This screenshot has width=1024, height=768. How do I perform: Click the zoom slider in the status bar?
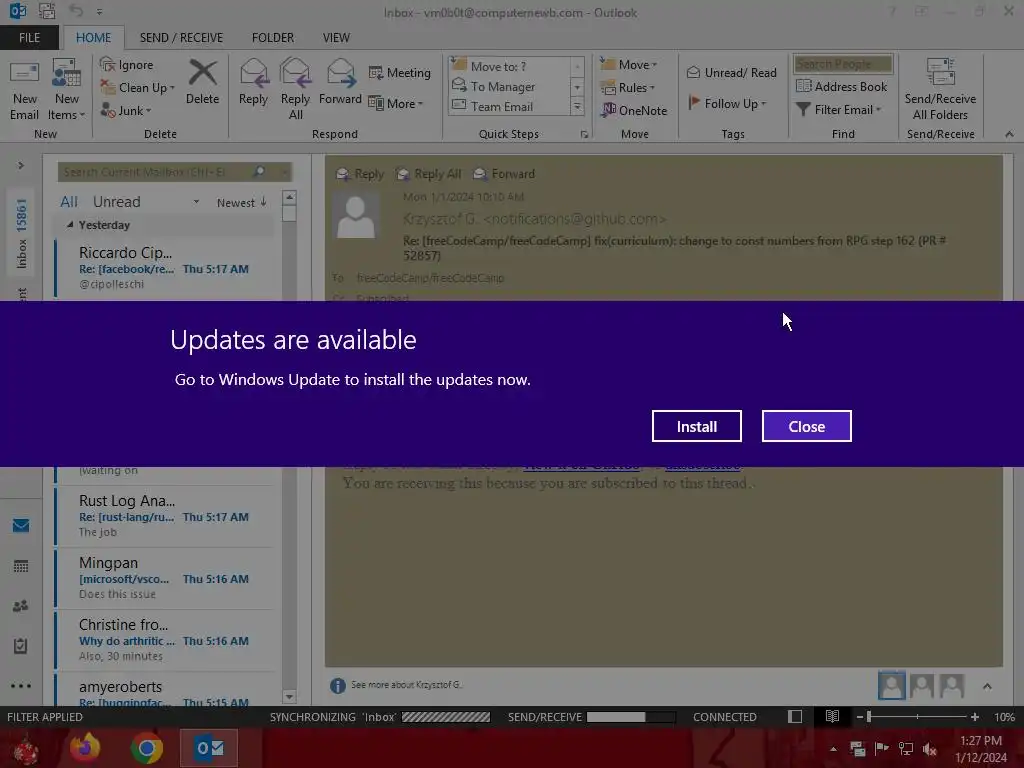917,716
